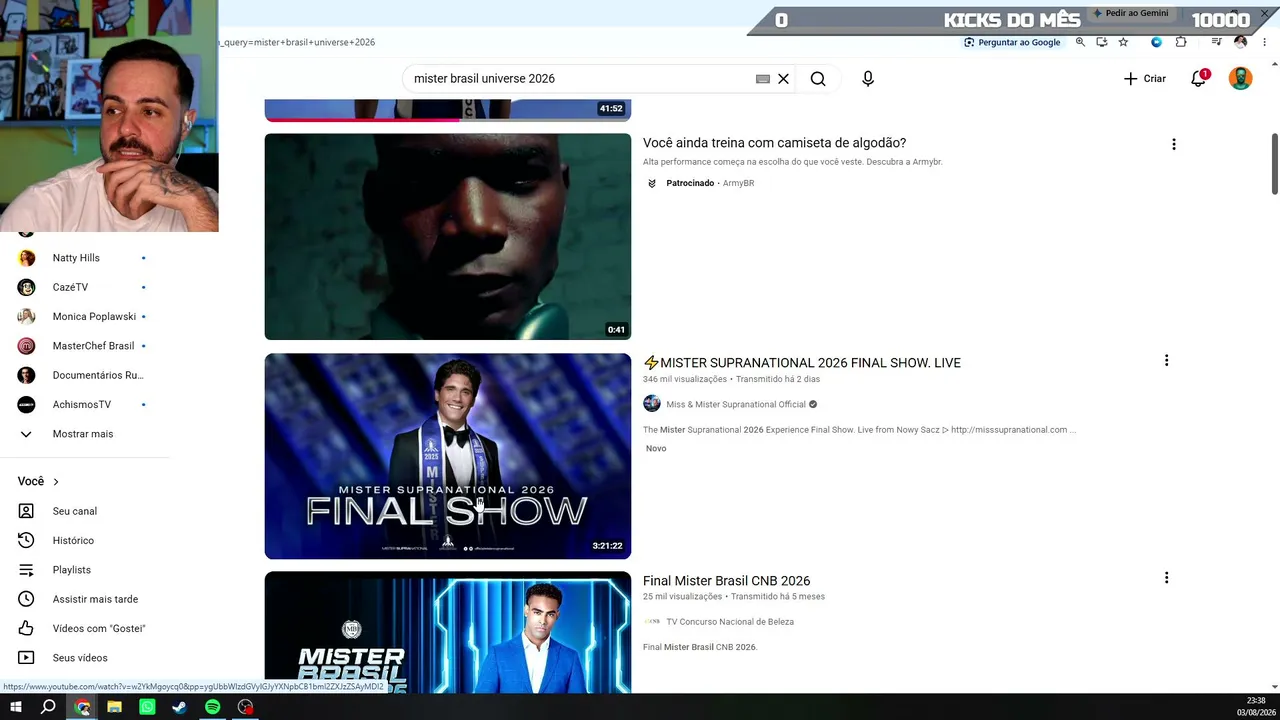The width and height of the screenshot is (1280, 720).
Task: Open Steam from the taskbar
Action: pos(179,707)
